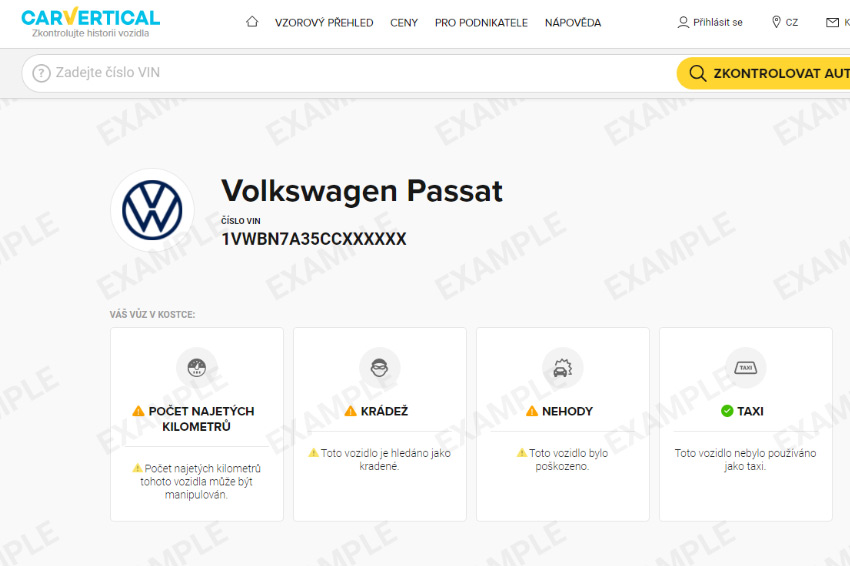
Task: Click the Počet najetých kilometrů card title
Action: click(201, 419)
